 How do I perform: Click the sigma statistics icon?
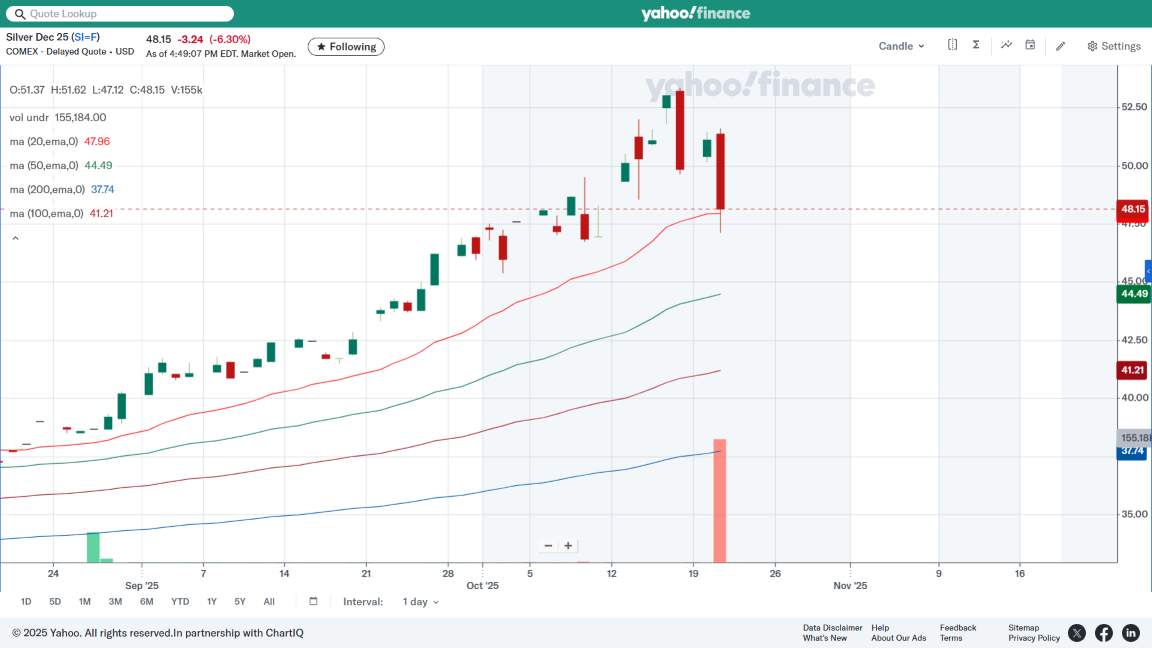tap(976, 45)
